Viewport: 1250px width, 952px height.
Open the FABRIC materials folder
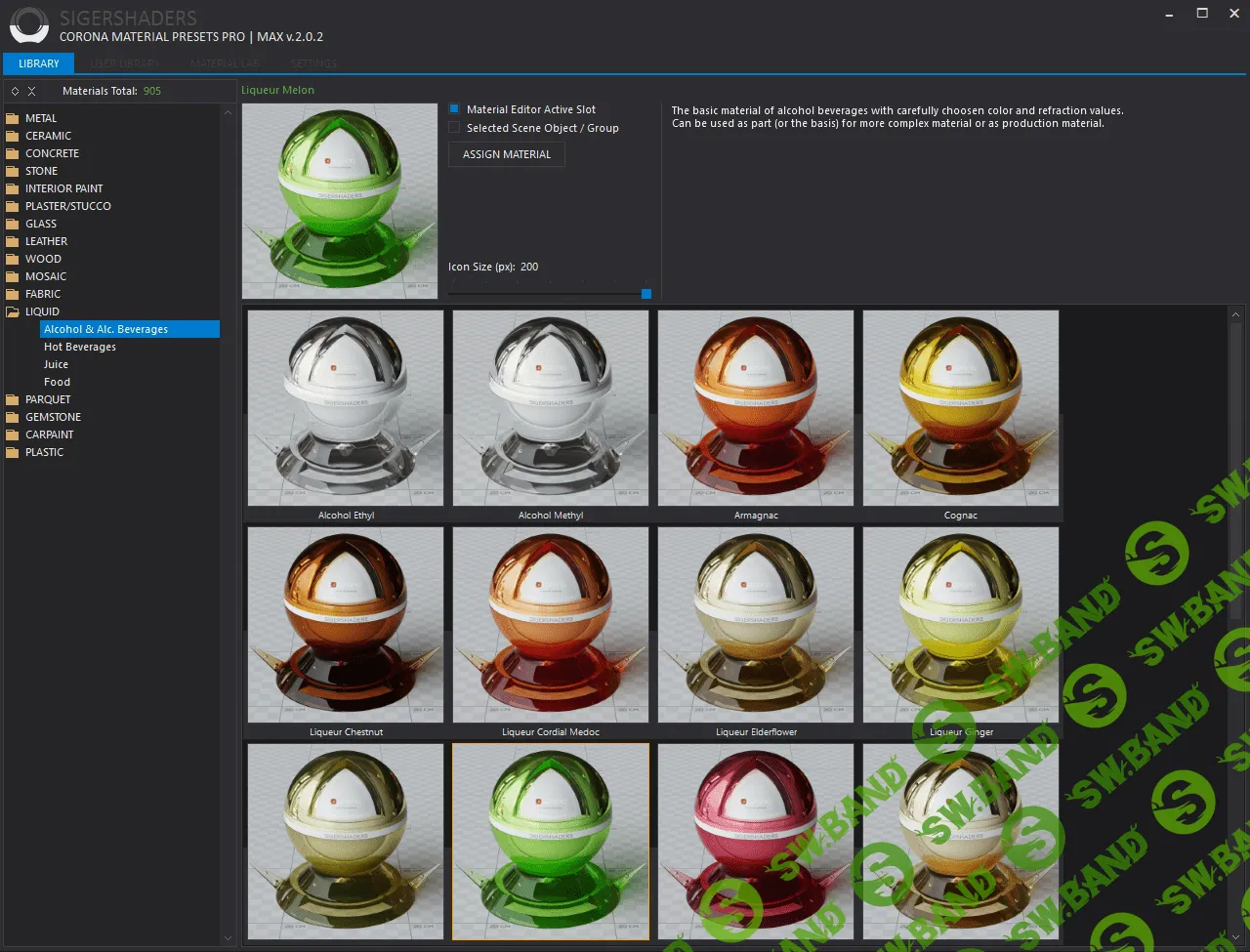[44, 294]
